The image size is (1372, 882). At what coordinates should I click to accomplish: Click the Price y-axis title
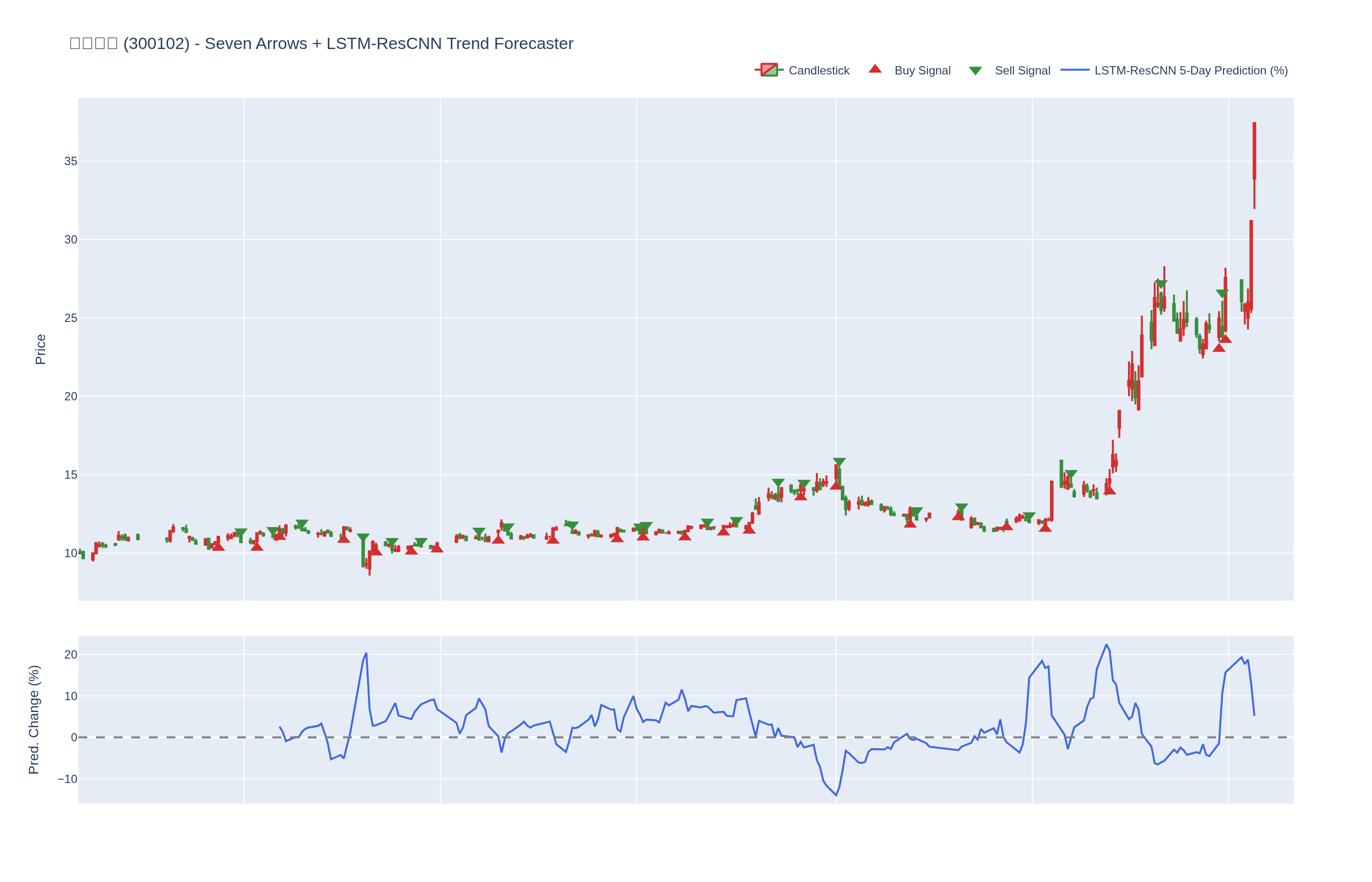coord(41,349)
